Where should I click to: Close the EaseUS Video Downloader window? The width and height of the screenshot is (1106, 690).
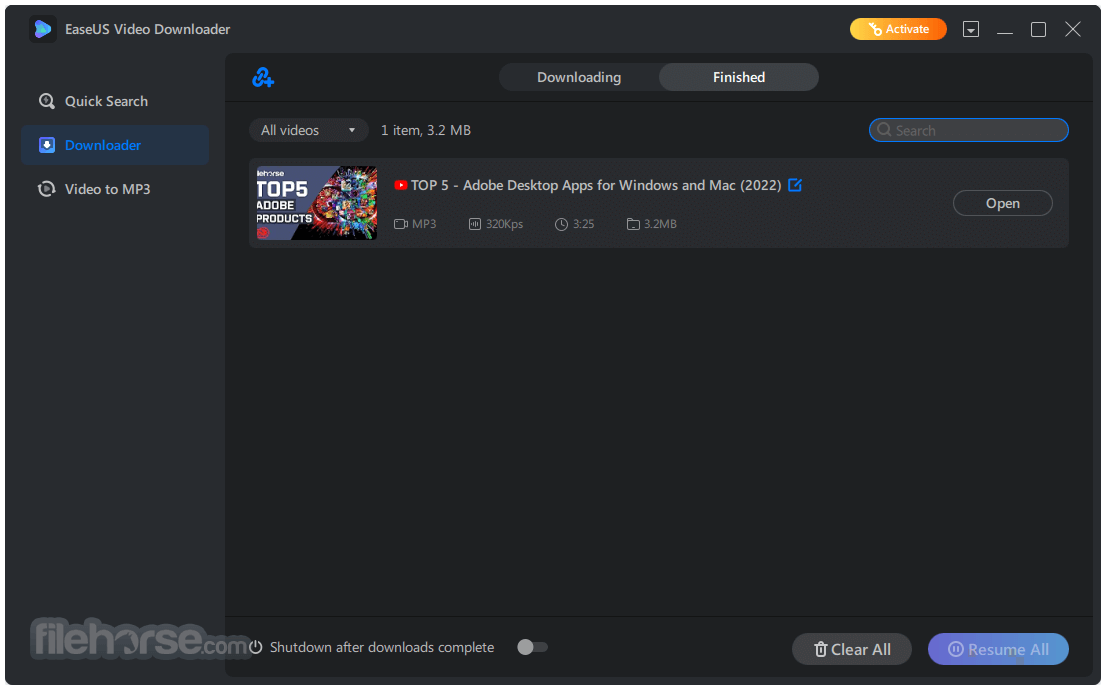(1073, 29)
